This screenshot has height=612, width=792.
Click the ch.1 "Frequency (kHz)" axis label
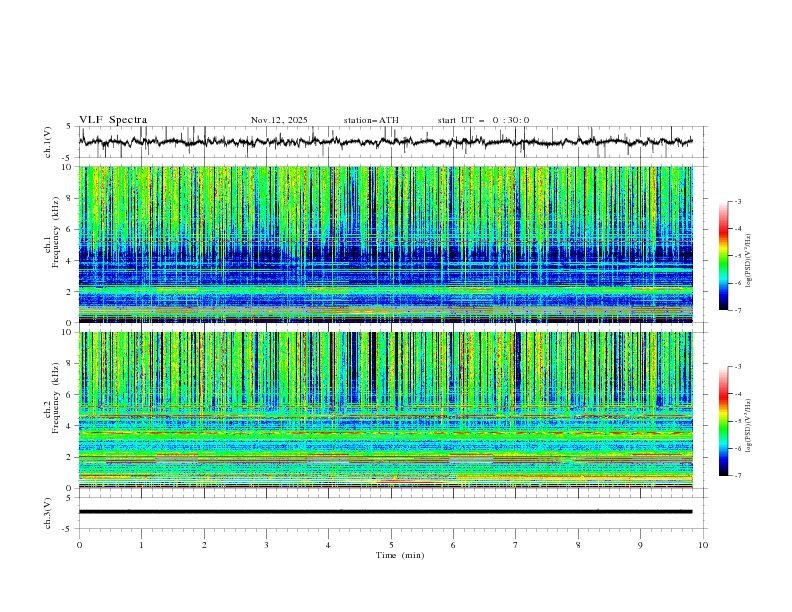[56, 232]
